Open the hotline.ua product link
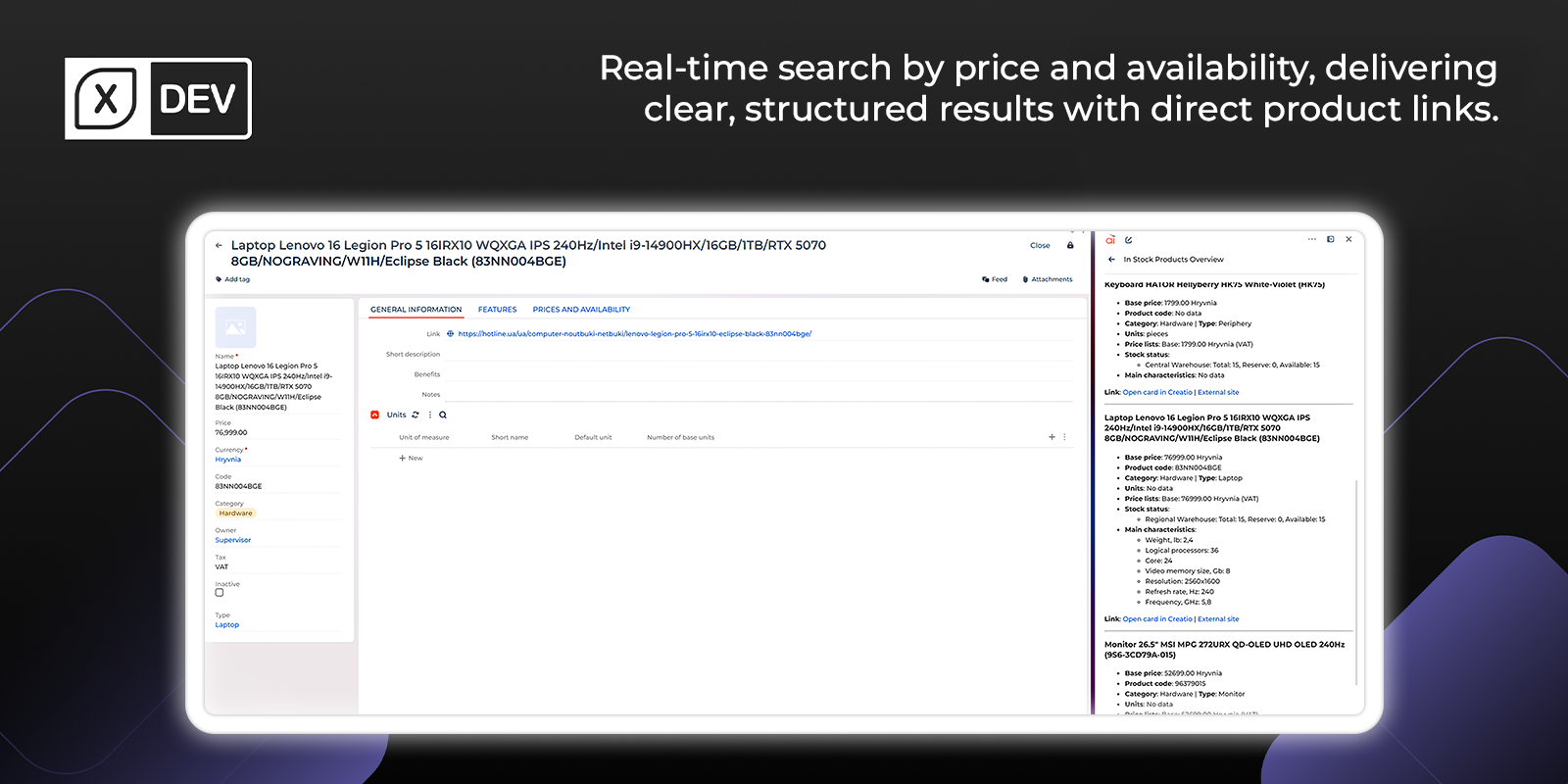The width and height of the screenshot is (1568, 784). [634, 334]
